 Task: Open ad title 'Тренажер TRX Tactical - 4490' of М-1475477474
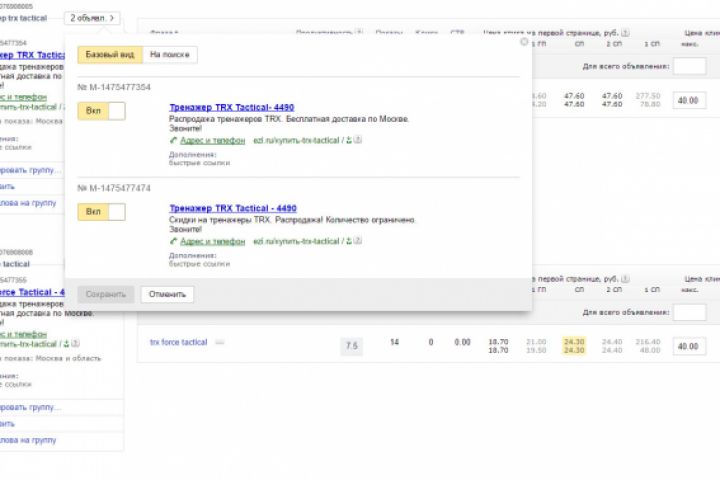tap(233, 209)
